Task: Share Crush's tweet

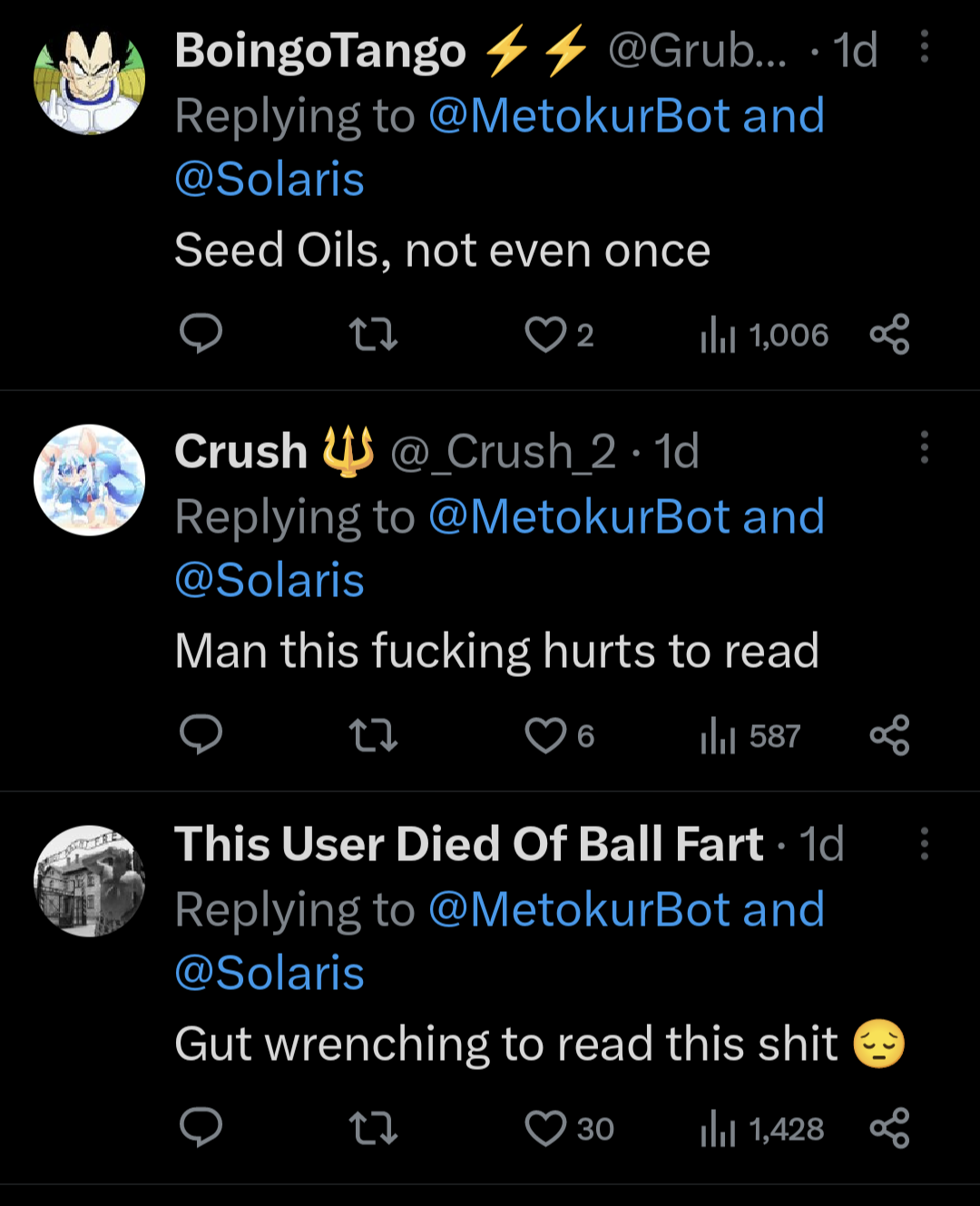Action: [x=889, y=735]
